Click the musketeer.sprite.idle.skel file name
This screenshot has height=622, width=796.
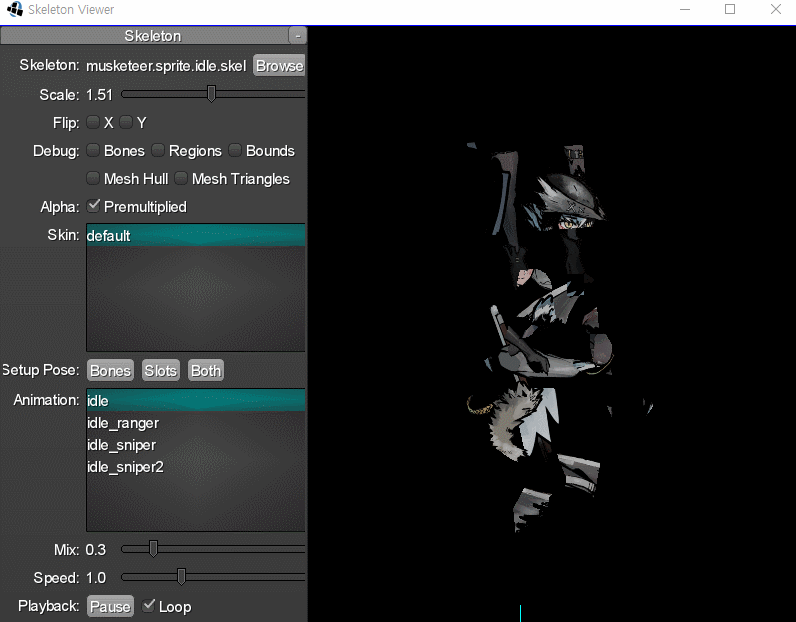166,66
